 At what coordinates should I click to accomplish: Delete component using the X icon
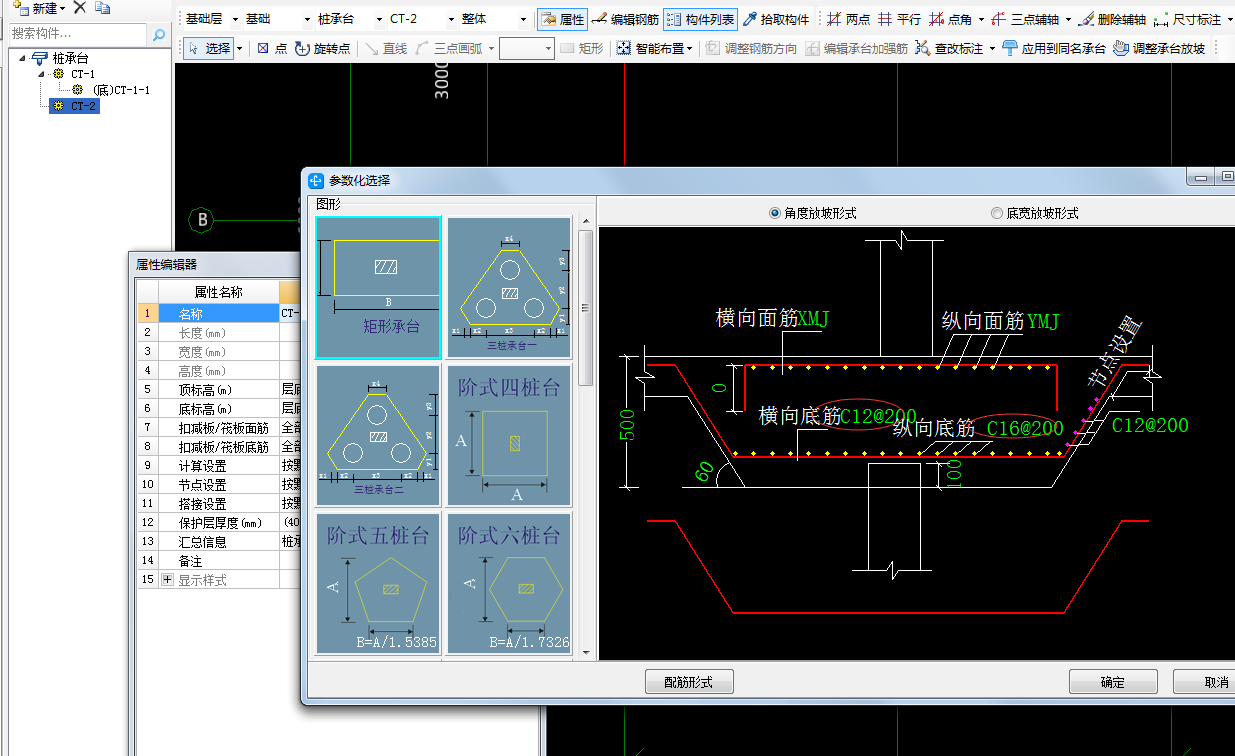click(x=80, y=8)
